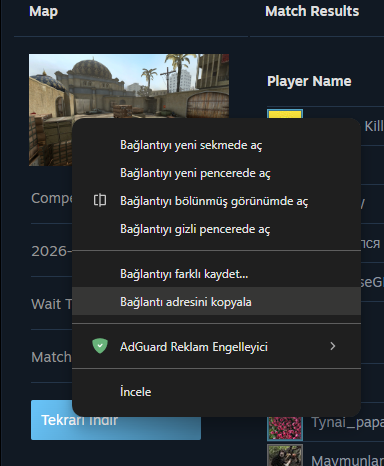Click the 2026- date text
384x466 pixels.
point(51,251)
